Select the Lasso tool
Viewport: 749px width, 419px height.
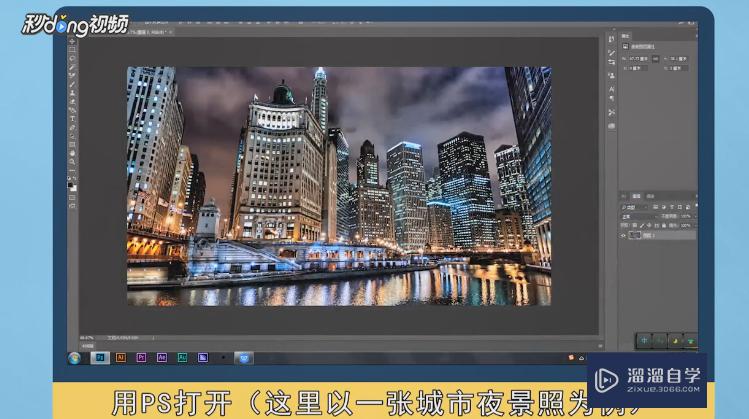click(x=72, y=58)
